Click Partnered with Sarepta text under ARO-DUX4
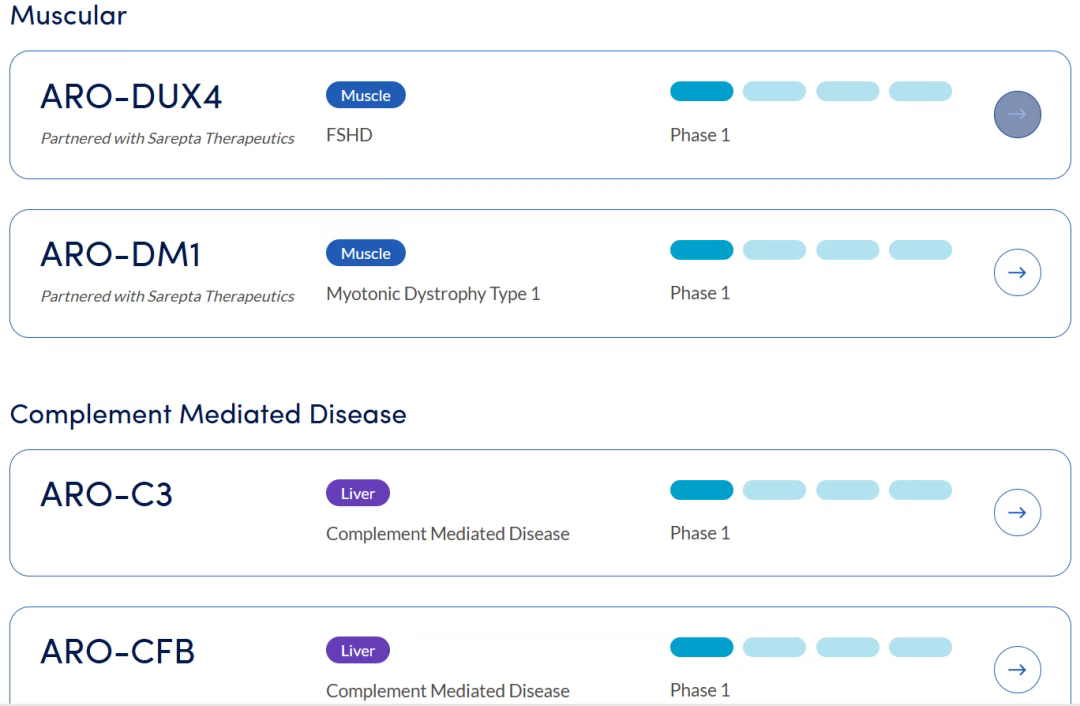The image size is (1080, 706). click(x=167, y=139)
